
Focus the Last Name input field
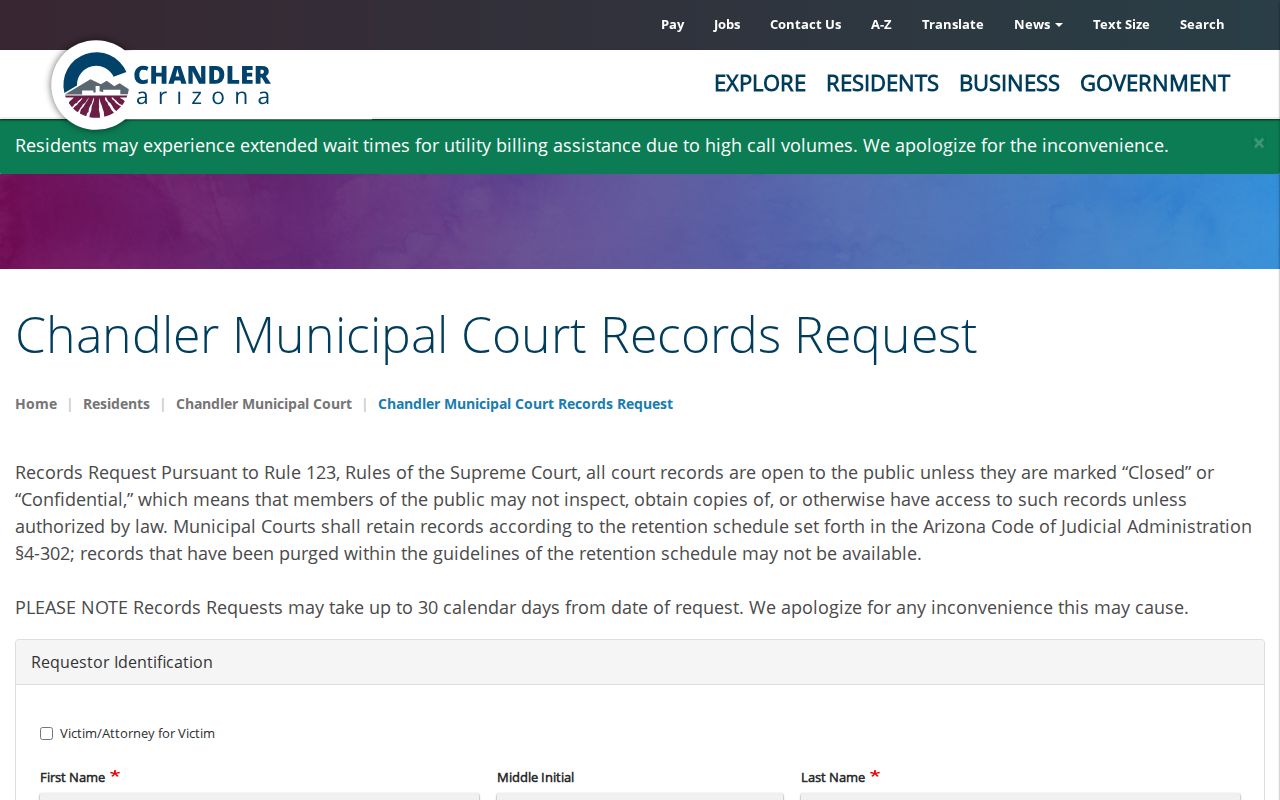1020,797
